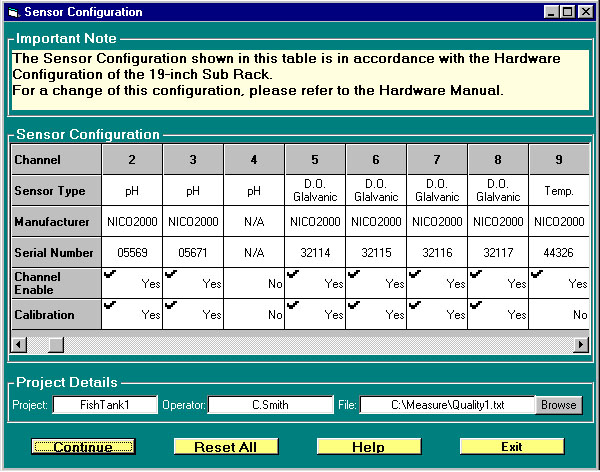
Task: Toggle Calibration checkmark for channel 5
Action: click(293, 305)
